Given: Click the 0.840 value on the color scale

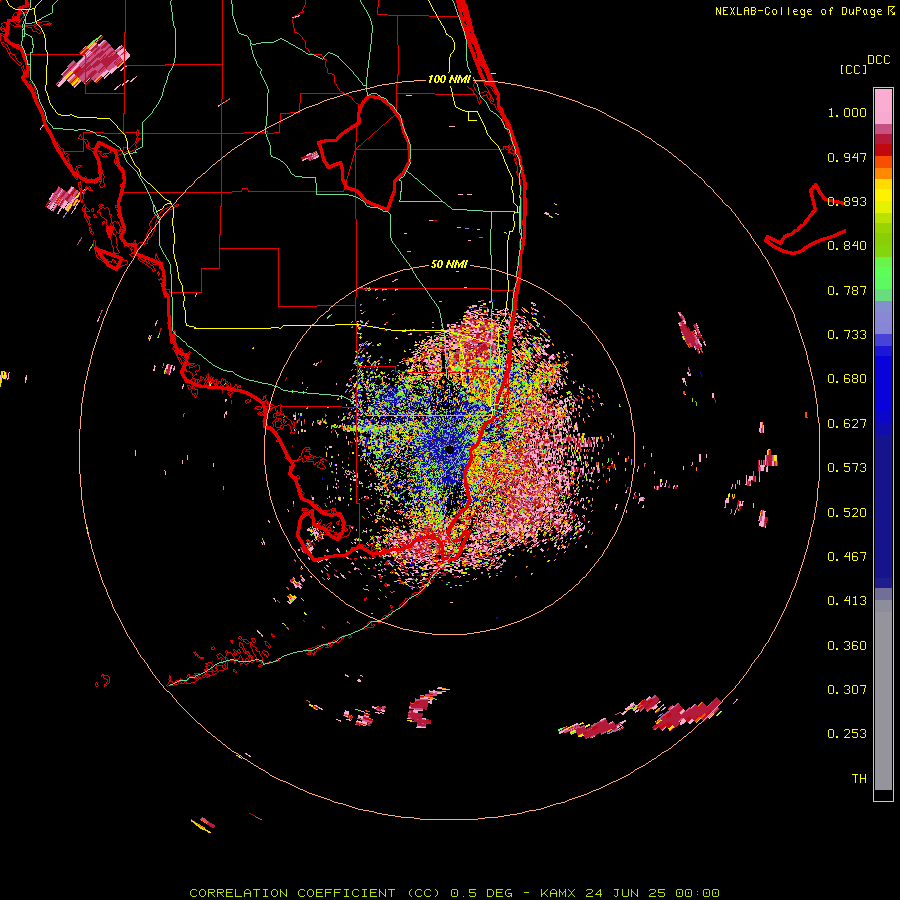Looking at the screenshot, I should coord(847,246).
